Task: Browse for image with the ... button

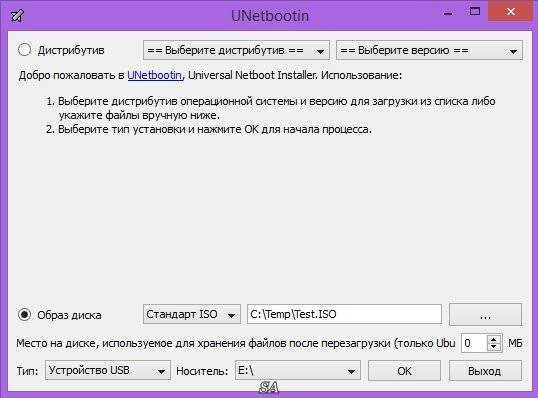Action: tap(485, 315)
